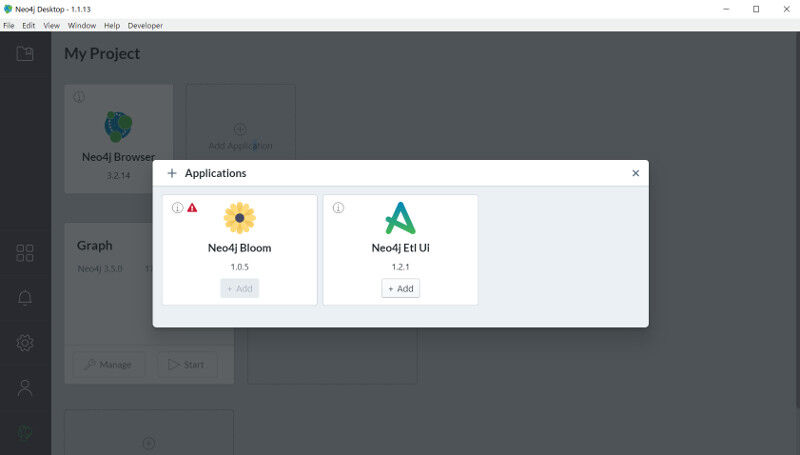
Task: Click the My Project heading
Action: coord(102,54)
